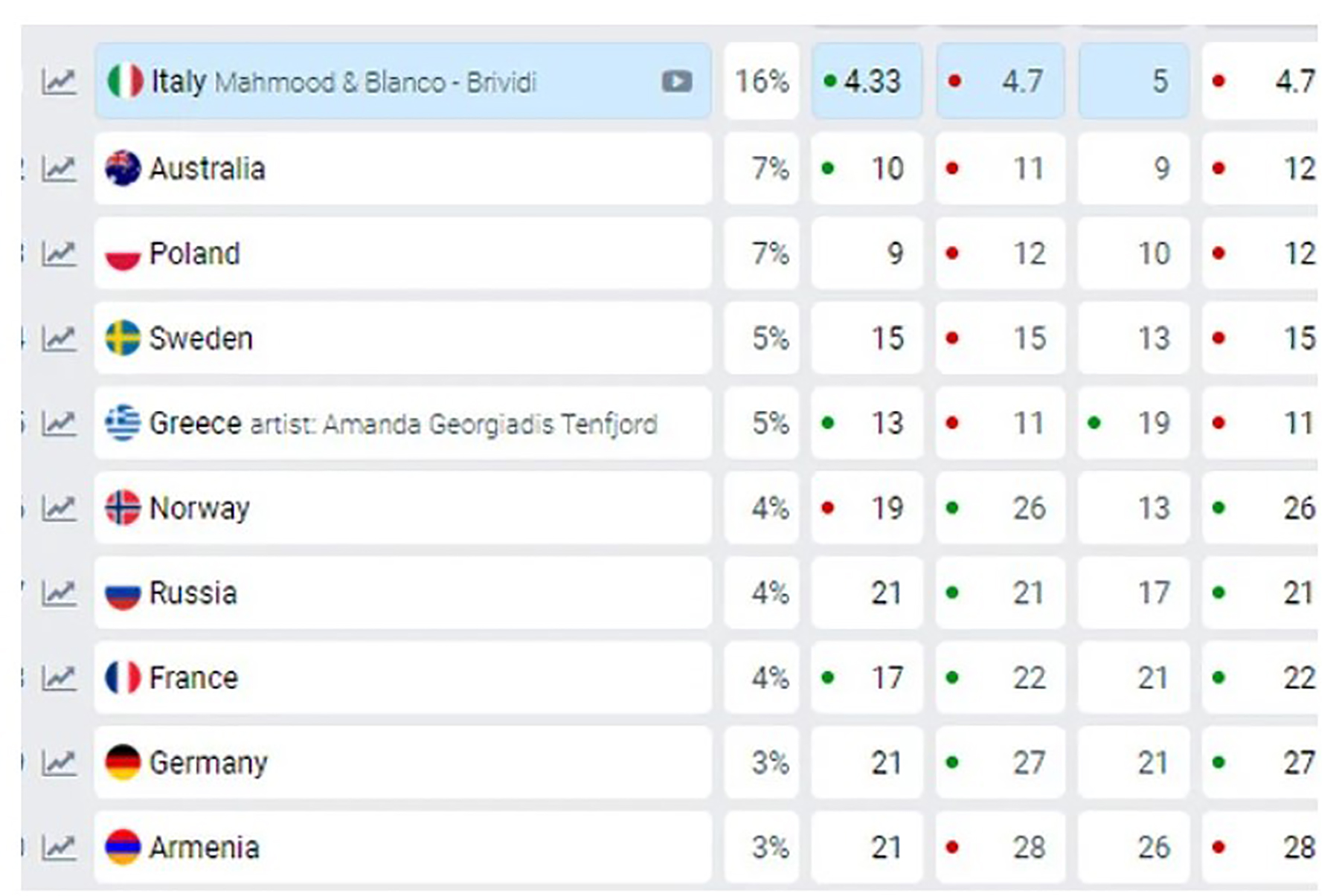Screen dimensions: 1339x896
Task: Open the trend chart icon for Italy
Action: point(59,81)
